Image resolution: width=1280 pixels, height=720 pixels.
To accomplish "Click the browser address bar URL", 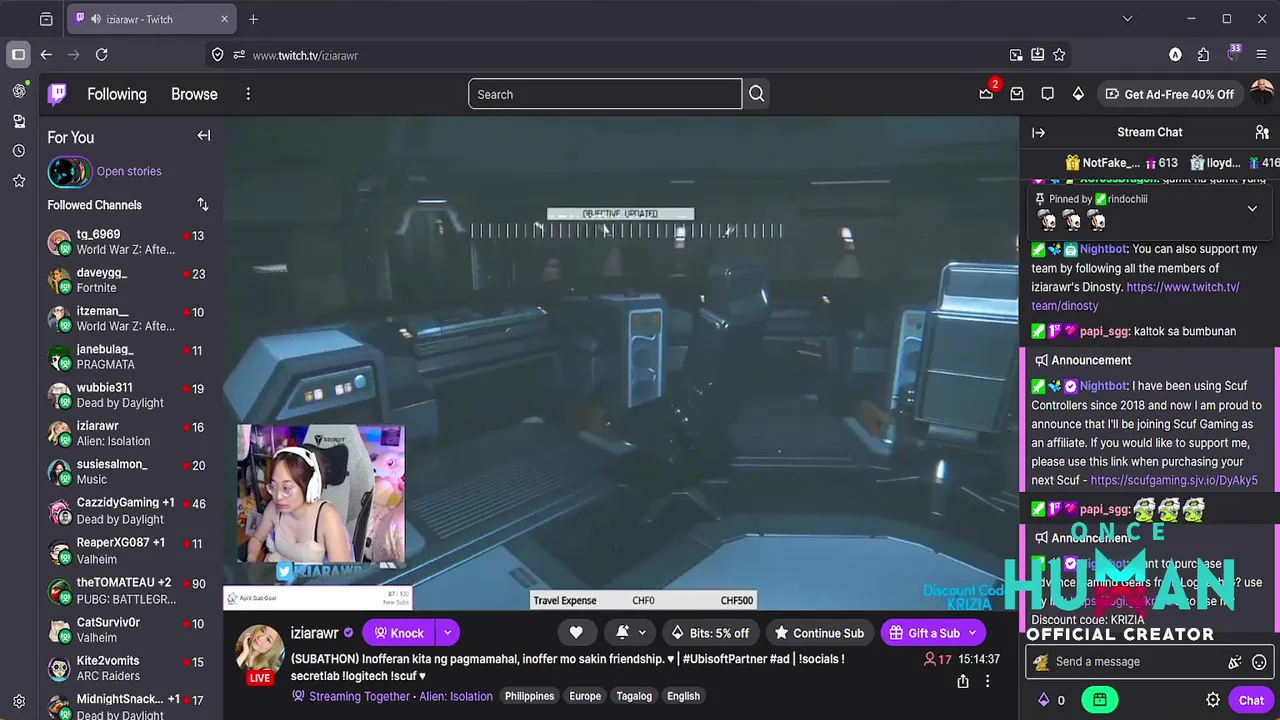I will click(305, 55).
